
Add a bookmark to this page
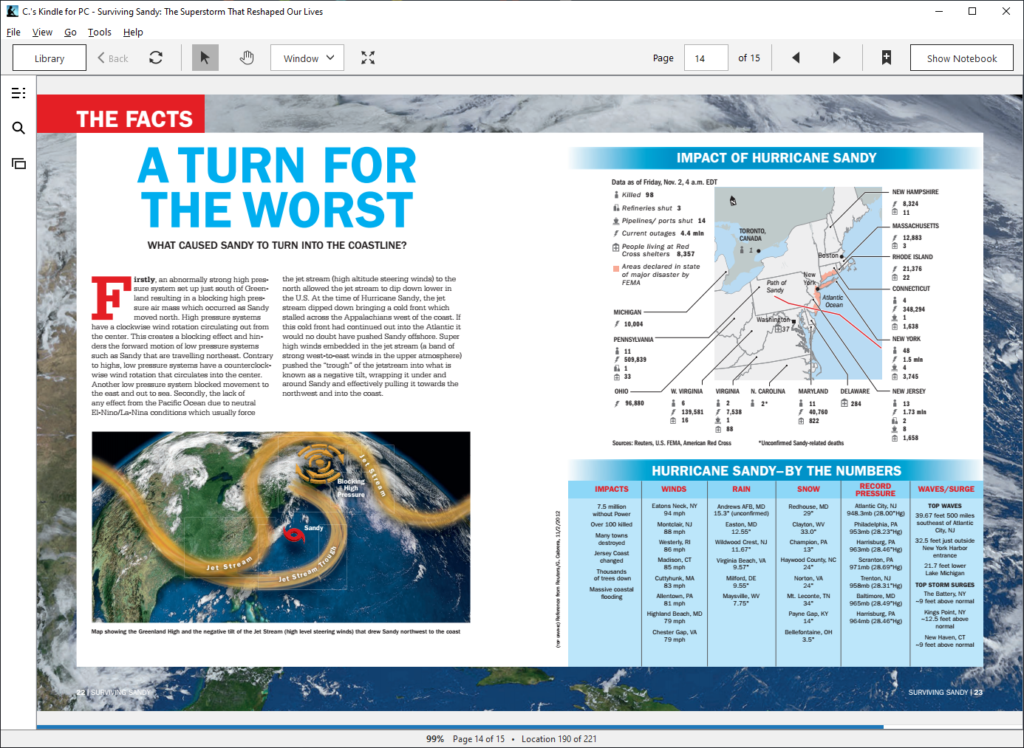pyautogui.click(x=886, y=57)
